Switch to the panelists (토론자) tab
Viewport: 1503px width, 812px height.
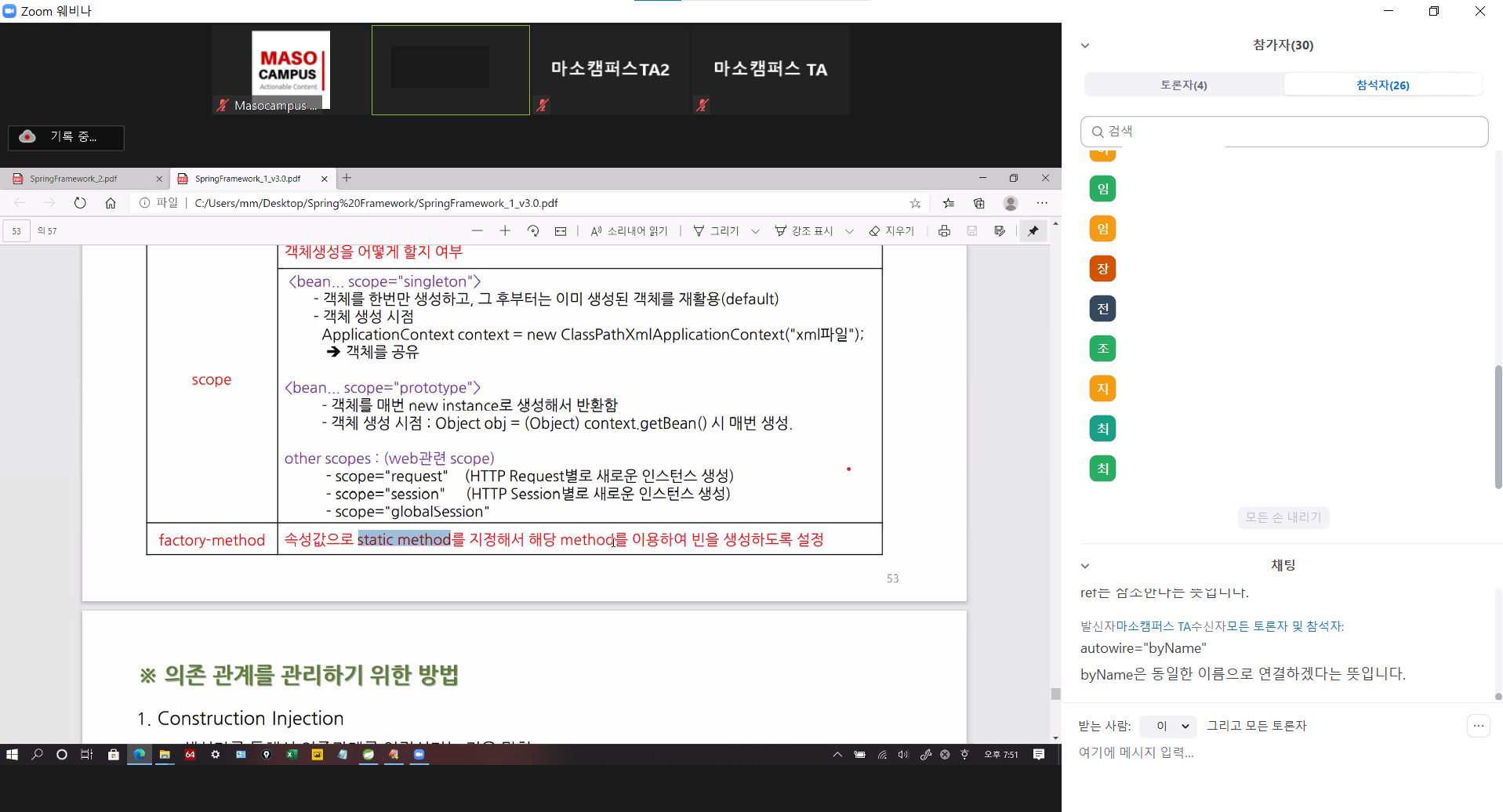1183,85
